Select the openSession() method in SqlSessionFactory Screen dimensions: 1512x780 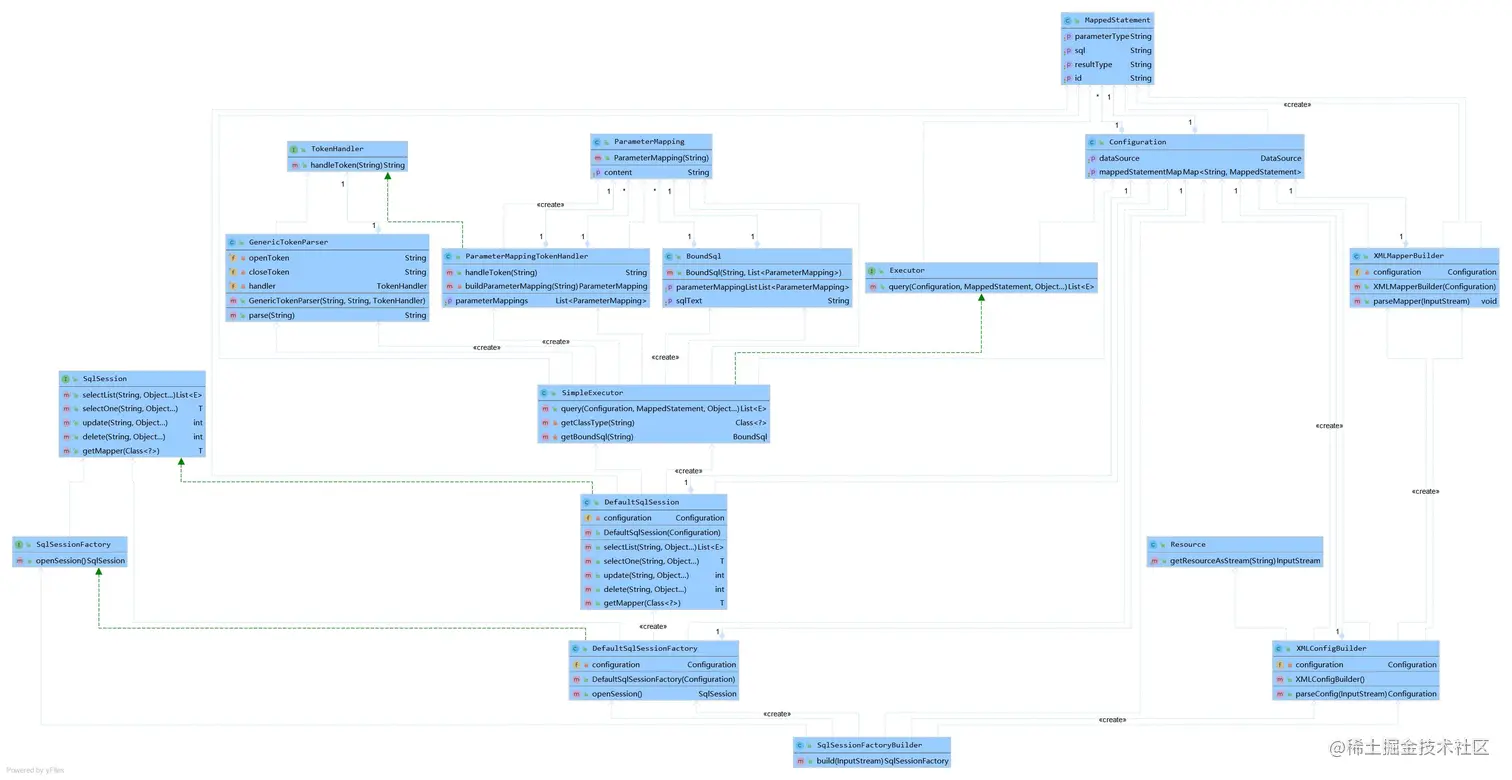[69, 560]
